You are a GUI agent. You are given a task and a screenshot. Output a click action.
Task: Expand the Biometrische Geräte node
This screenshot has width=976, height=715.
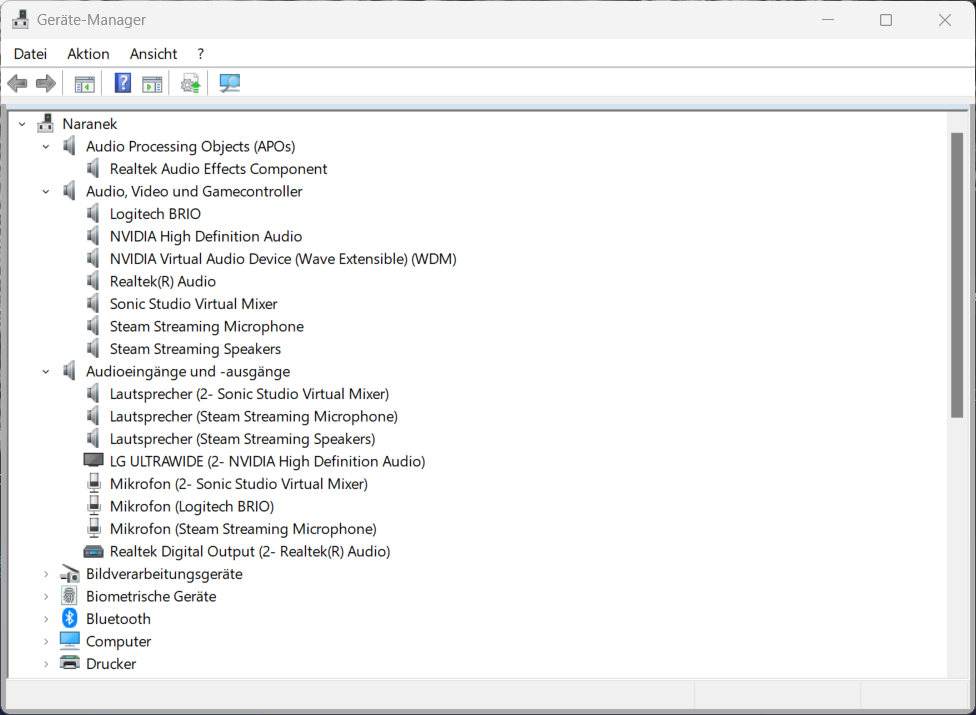[x=46, y=596]
